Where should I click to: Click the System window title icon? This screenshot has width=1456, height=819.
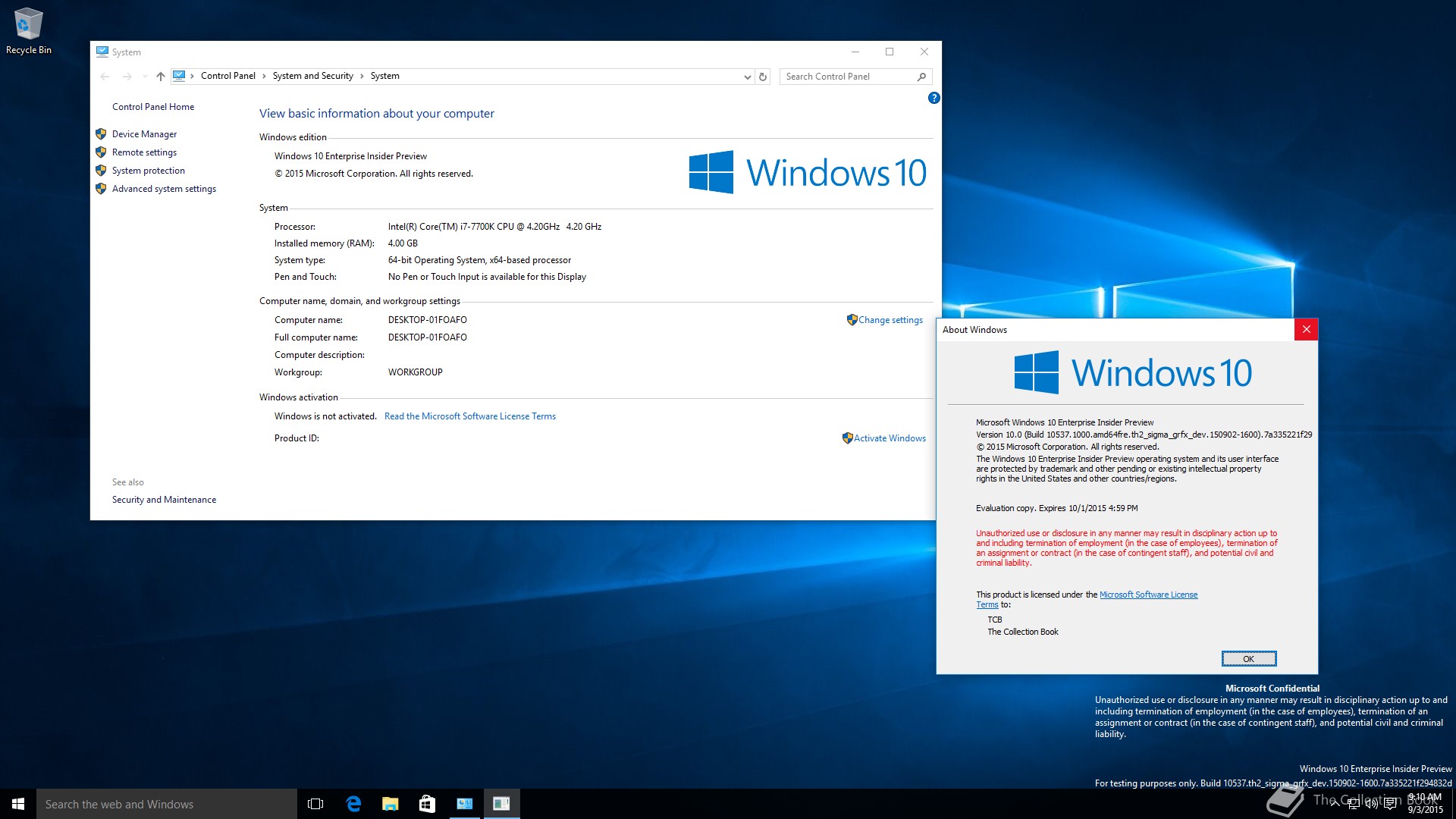tap(102, 52)
